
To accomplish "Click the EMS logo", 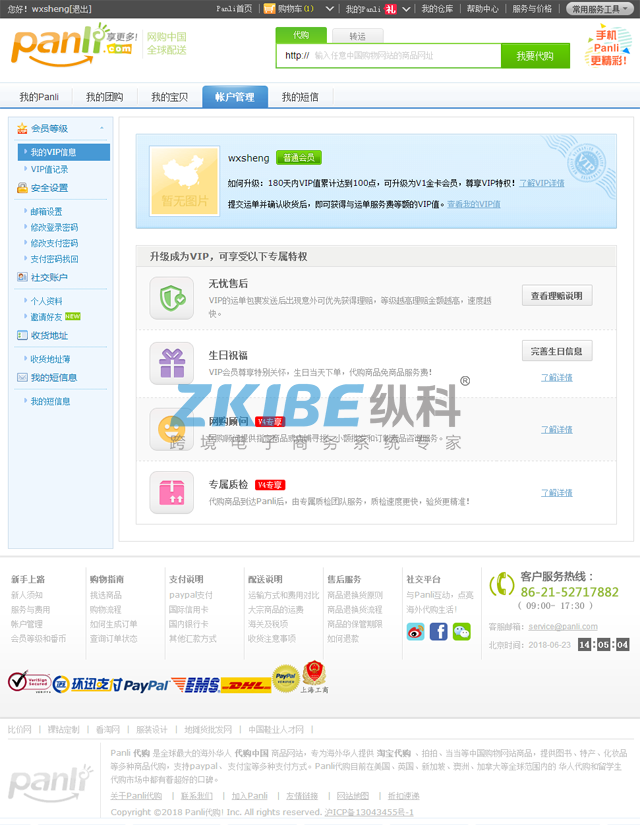I will tap(195, 685).
